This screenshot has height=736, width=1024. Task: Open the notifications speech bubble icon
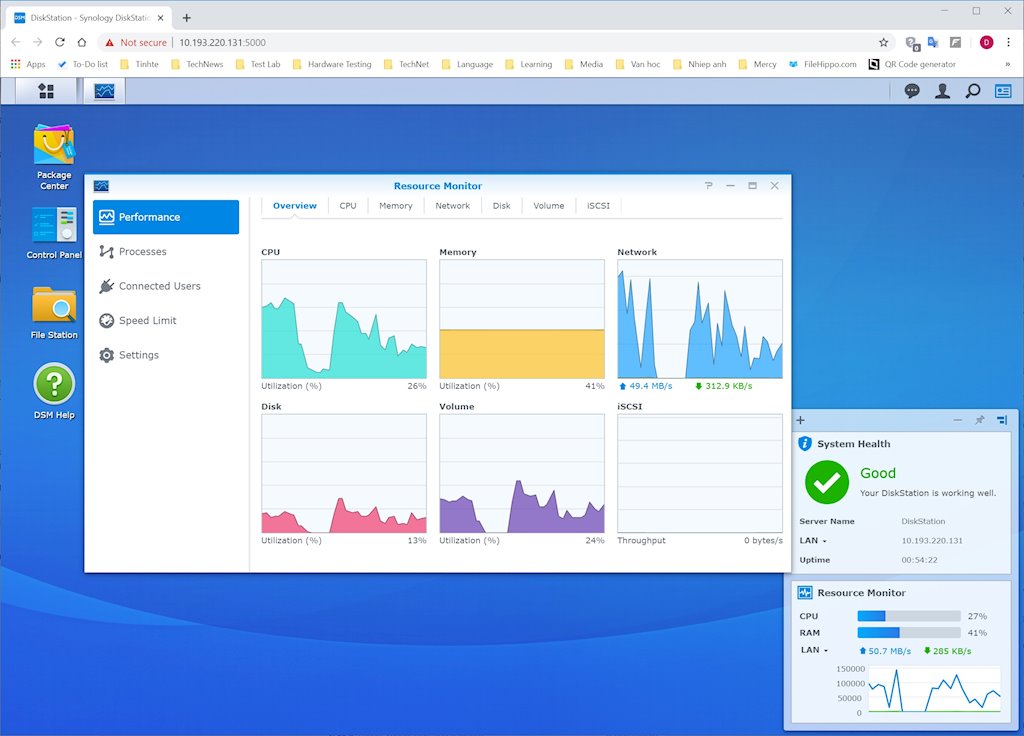912,91
